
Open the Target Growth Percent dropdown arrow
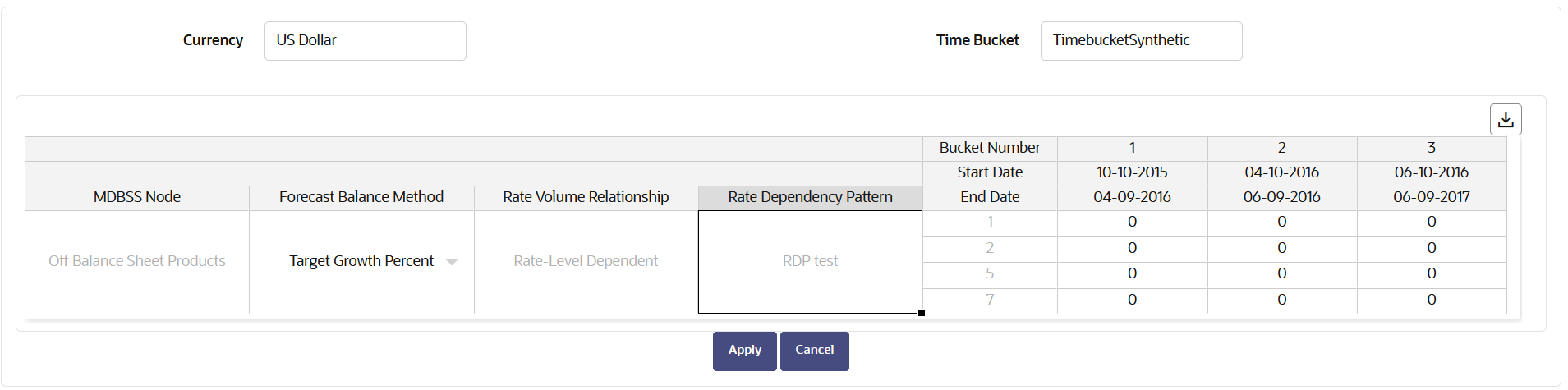point(451,262)
